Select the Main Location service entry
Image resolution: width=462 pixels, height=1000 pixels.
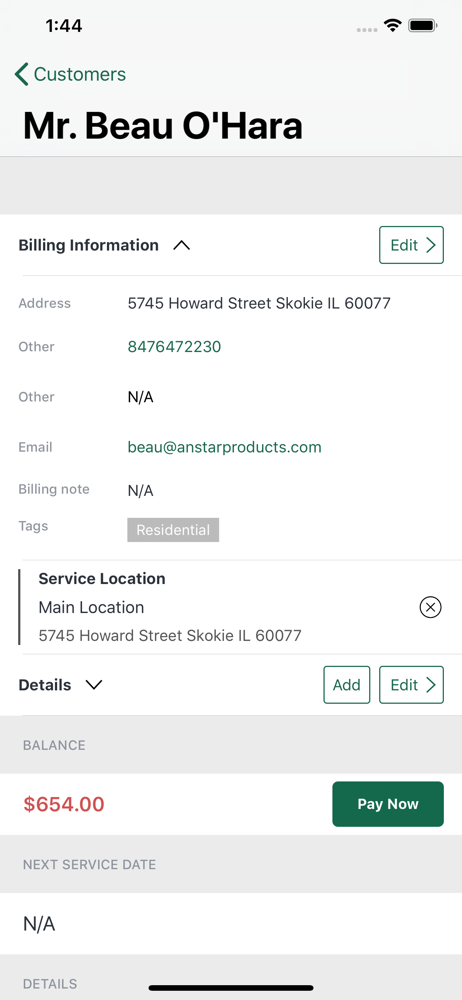(x=230, y=607)
